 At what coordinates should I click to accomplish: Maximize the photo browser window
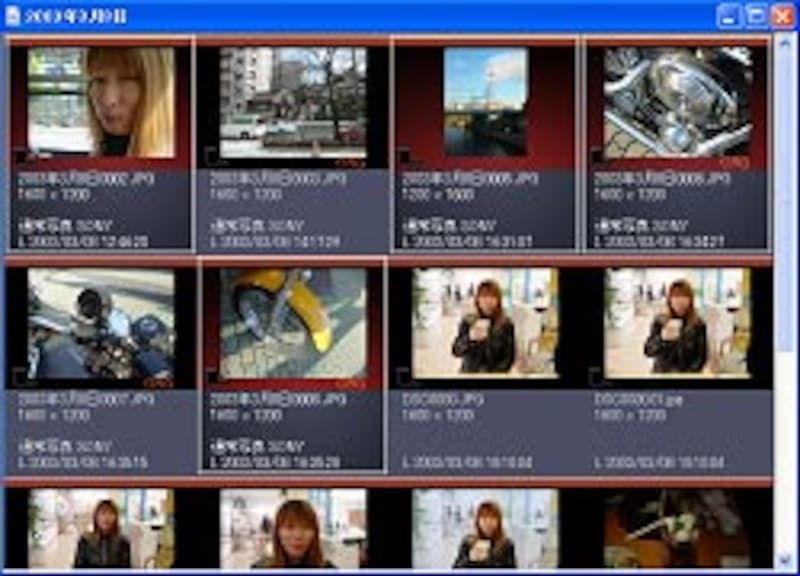pyautogui.click(x=756, y=16)
